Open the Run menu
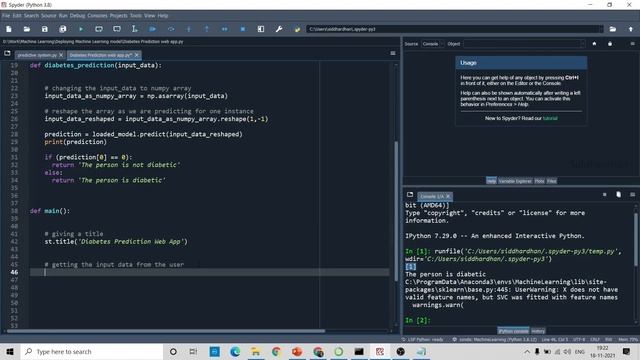The width and height of the screenshot is (640, 360). pos(63,16)
